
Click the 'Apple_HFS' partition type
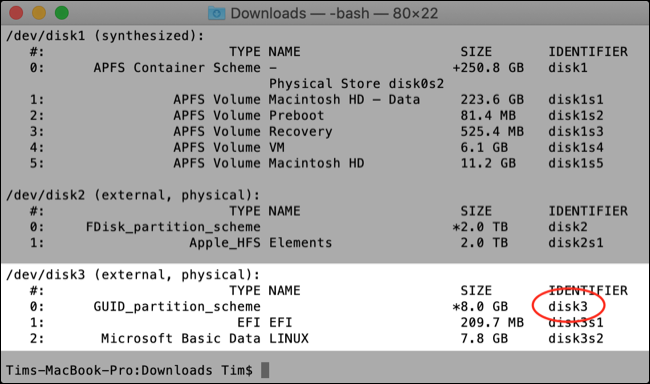pos(225,243)
